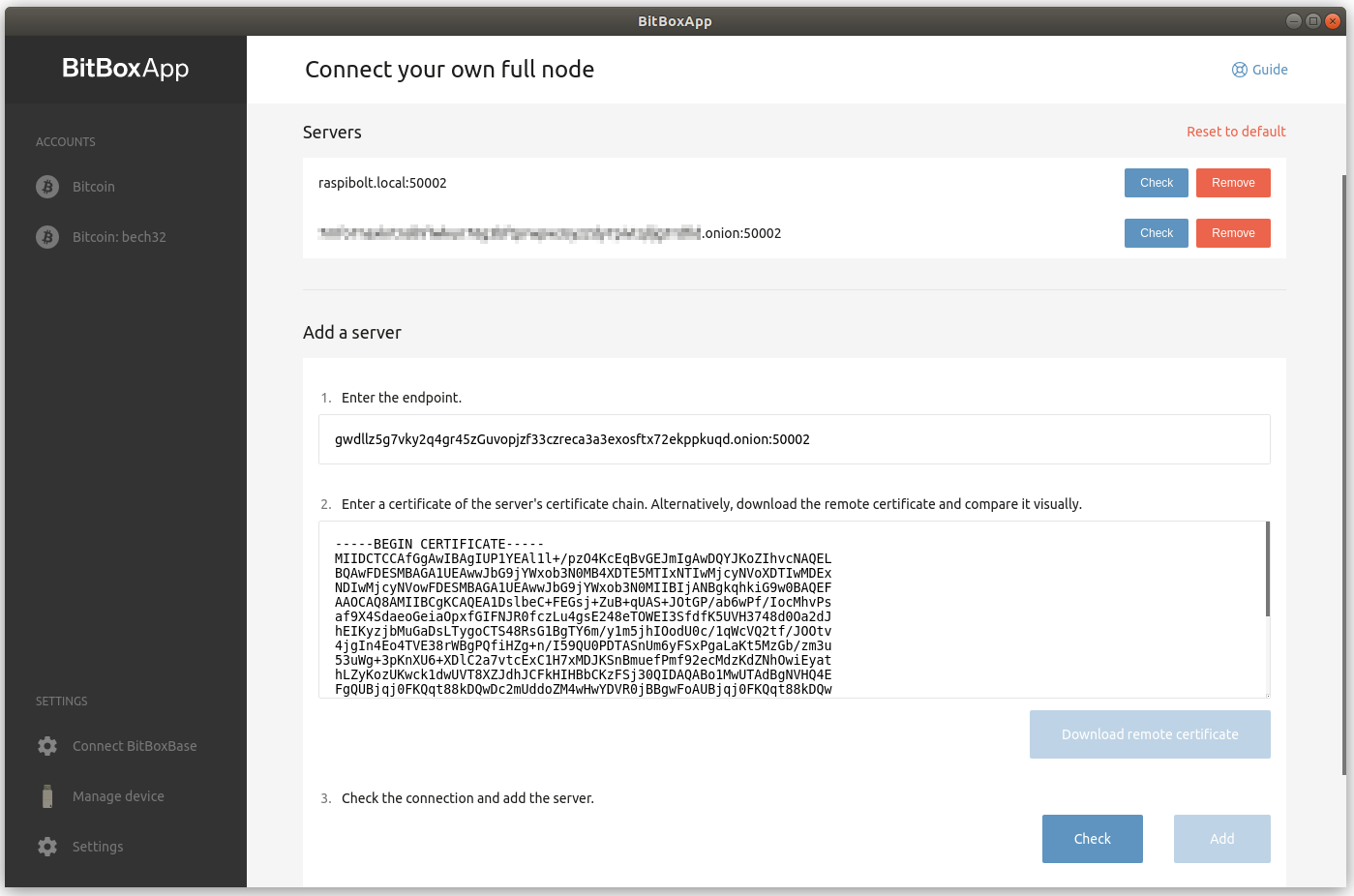Click the BitBoxApp logo
The height and width of the screenshot is (896, 1354).
(126, 69)
